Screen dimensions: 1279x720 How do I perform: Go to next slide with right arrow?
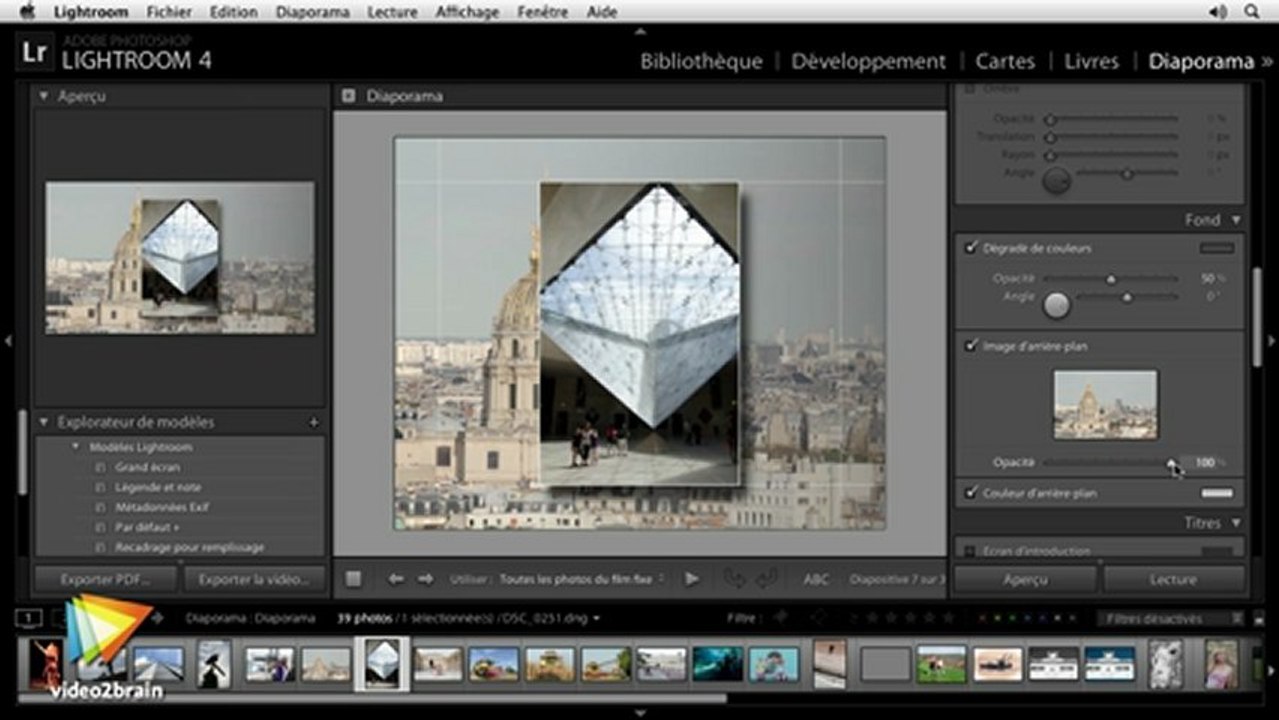[x=426, y=578]
